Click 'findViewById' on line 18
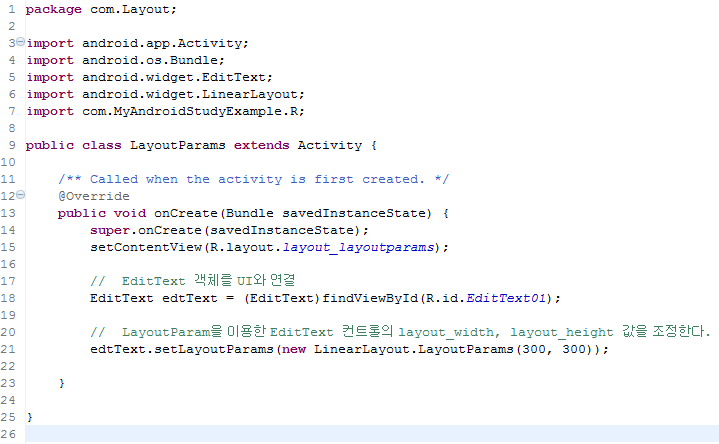This screenshot has width=719, height=444. [x=370, y=298]
